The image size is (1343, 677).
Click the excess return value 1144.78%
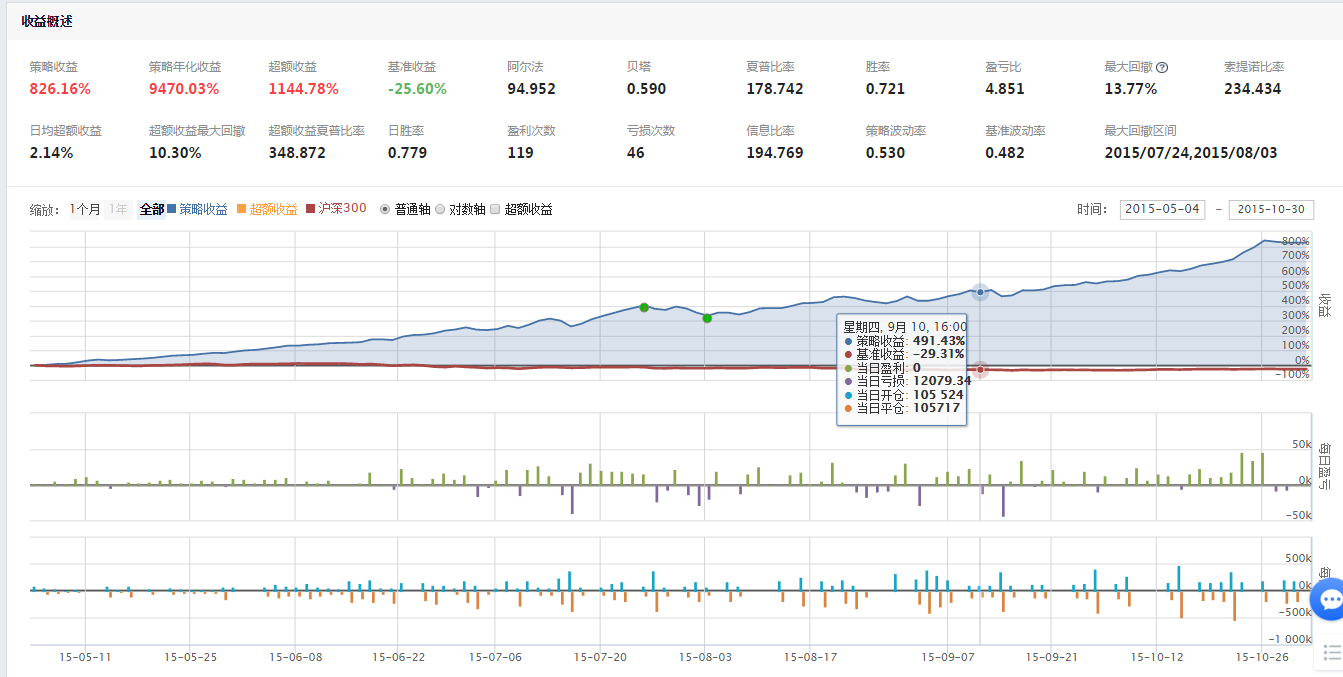(304, 89)
